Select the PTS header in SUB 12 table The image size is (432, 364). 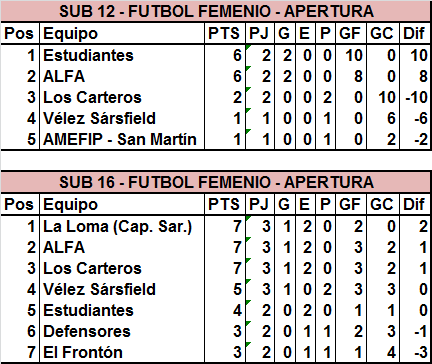click(225, 33)
